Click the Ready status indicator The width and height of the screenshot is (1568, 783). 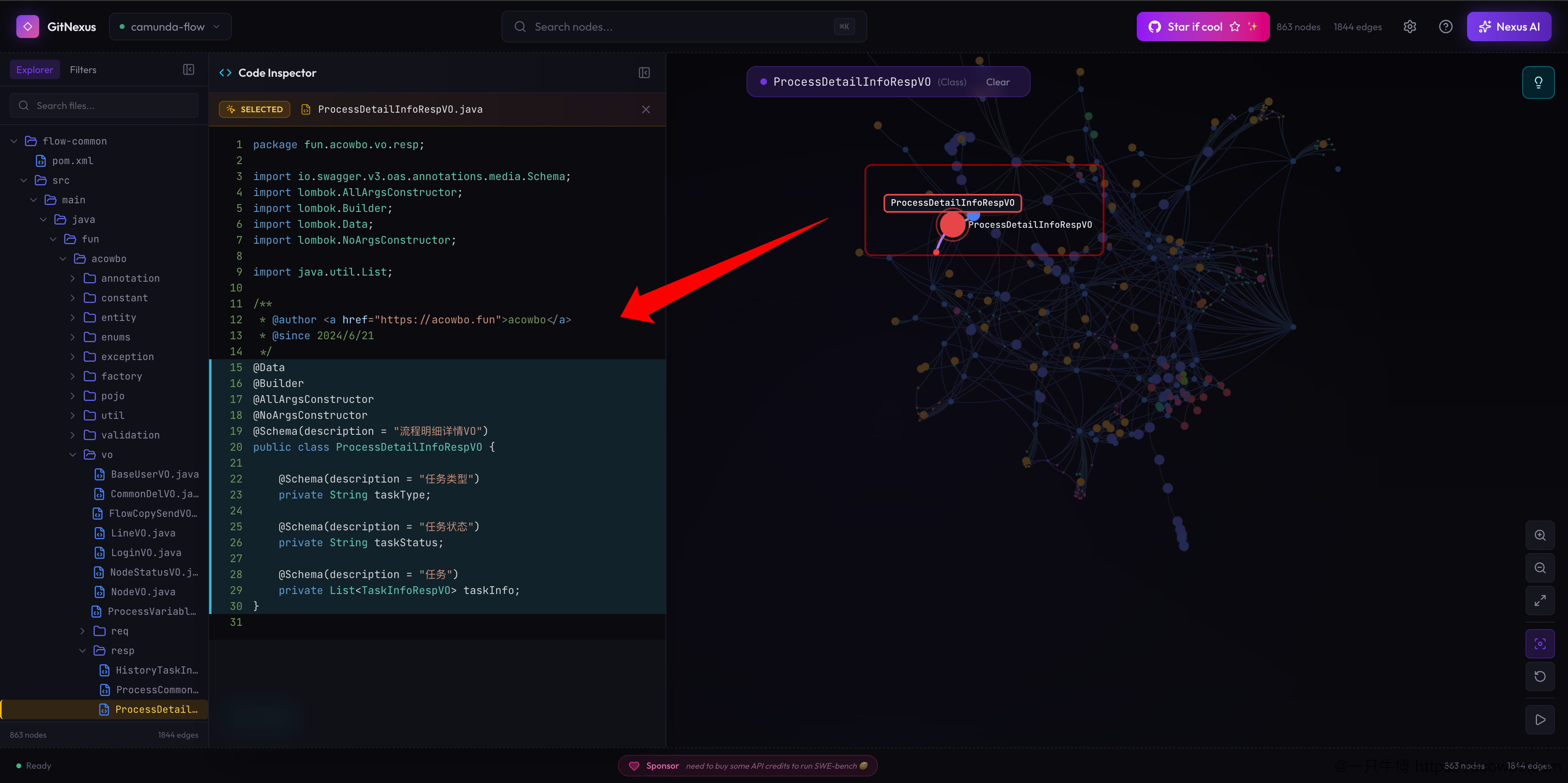pos(34,766)
